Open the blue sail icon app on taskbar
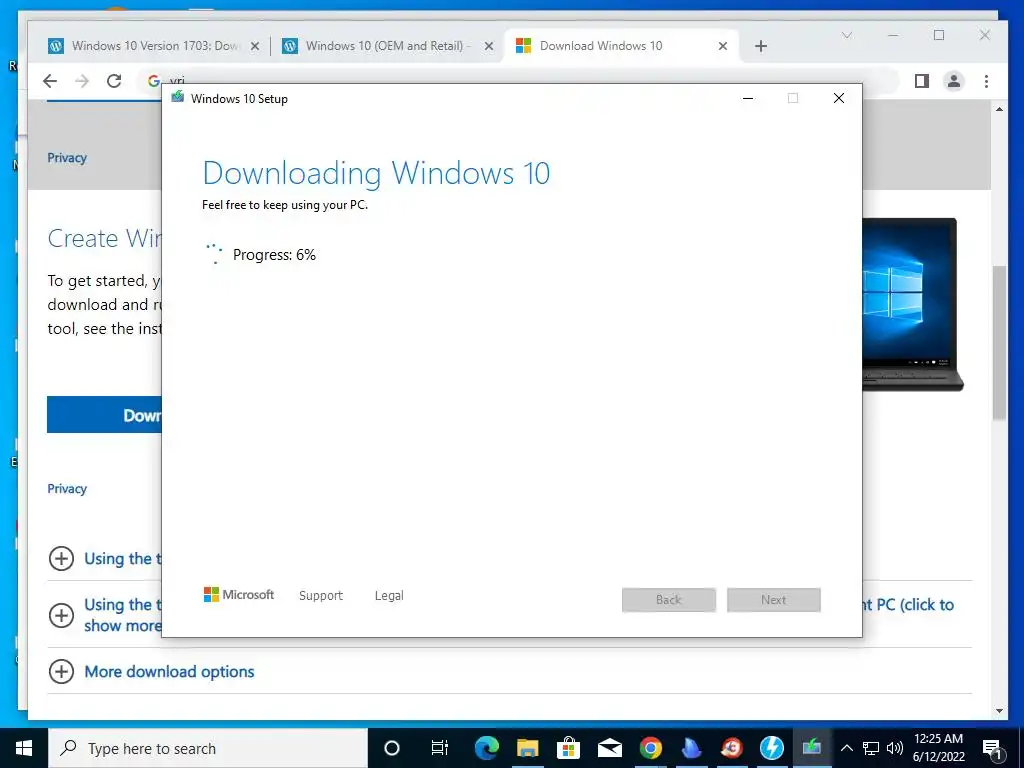This screenshot has height=768, width=1024. [x=691, y=748]
